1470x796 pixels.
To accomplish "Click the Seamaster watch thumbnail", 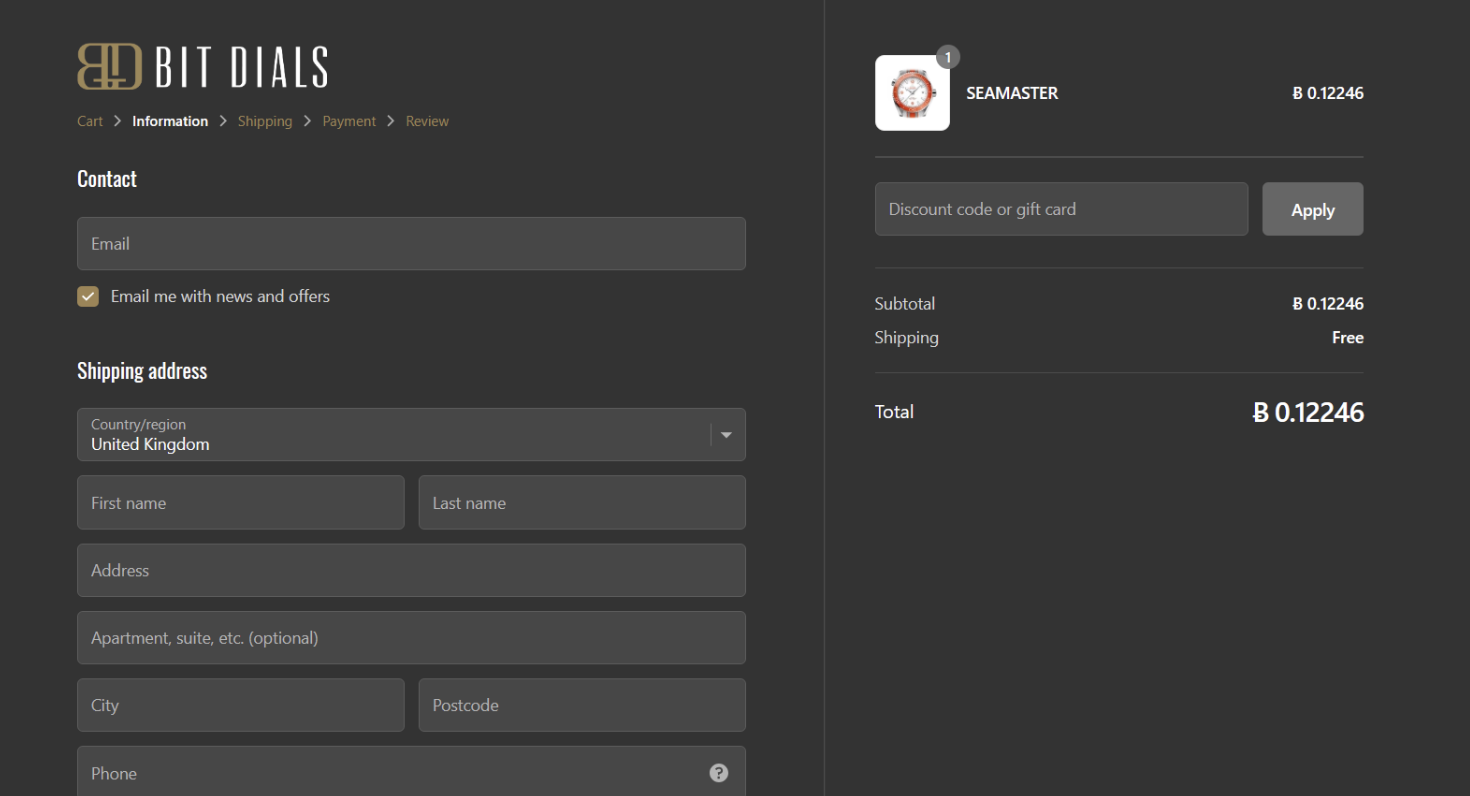I will click(x=912, y=94).
